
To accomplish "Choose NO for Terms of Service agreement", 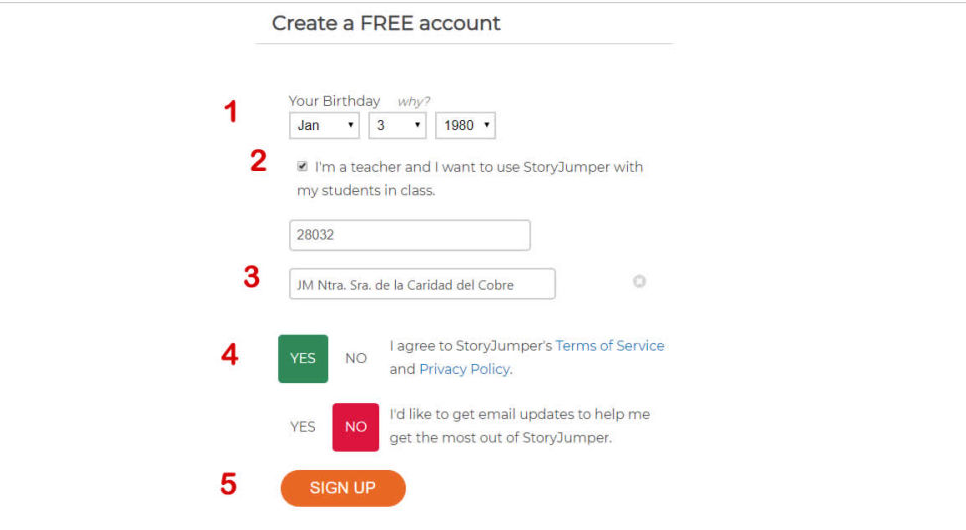I will 356,358.
